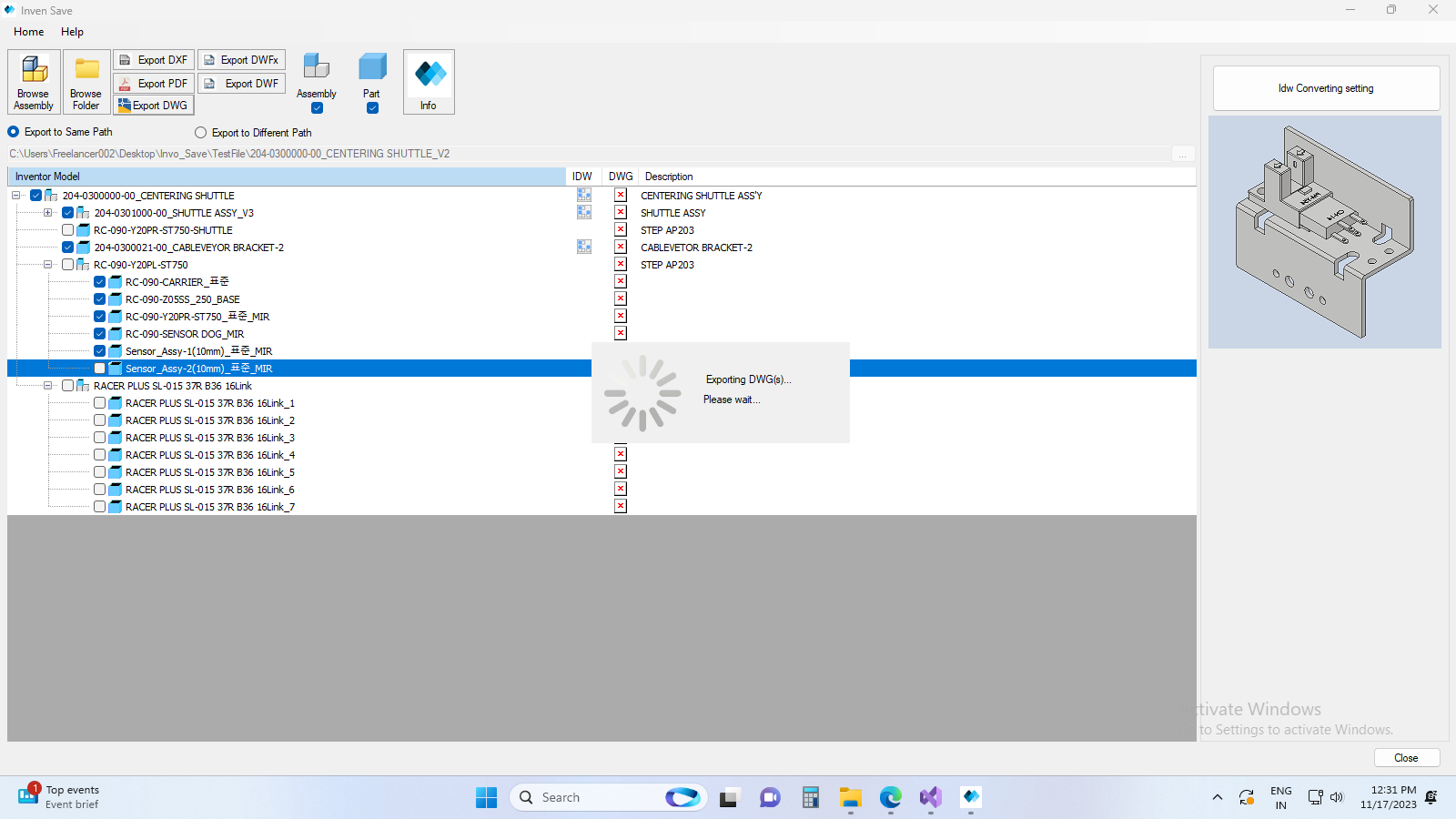Click DWG status icon for CENTERING SHUTTLE row
Image resolution: width=1456 pixels, height=819 pixels.
click(x=621, y=195)
